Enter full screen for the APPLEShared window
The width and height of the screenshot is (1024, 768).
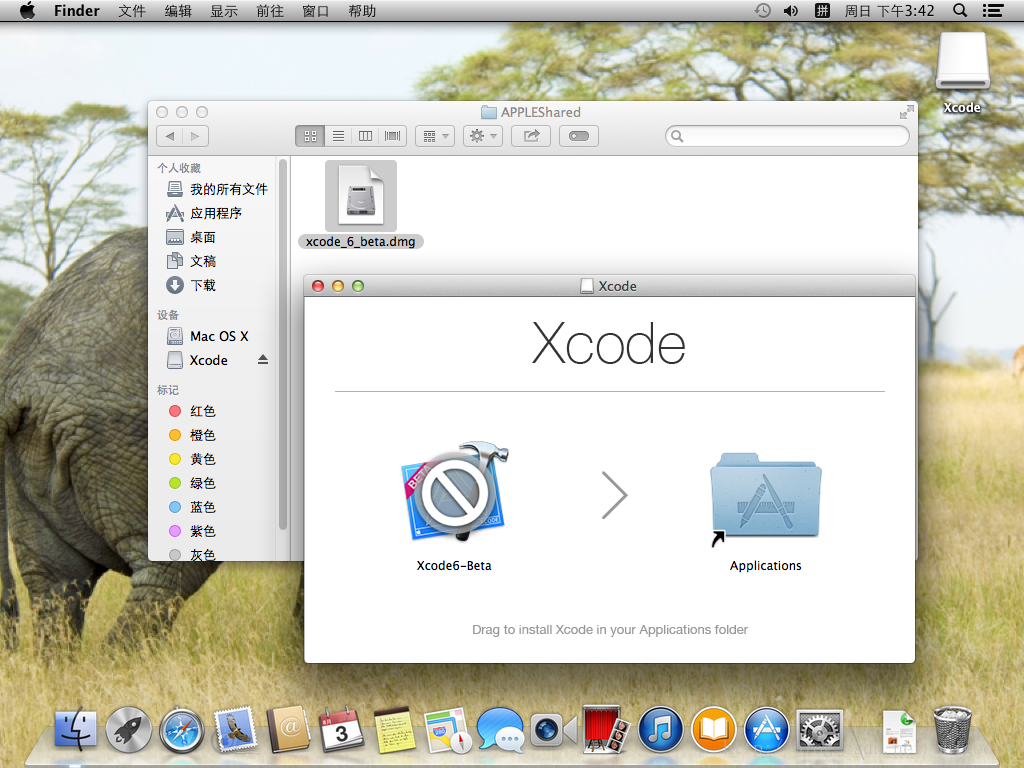906,112
